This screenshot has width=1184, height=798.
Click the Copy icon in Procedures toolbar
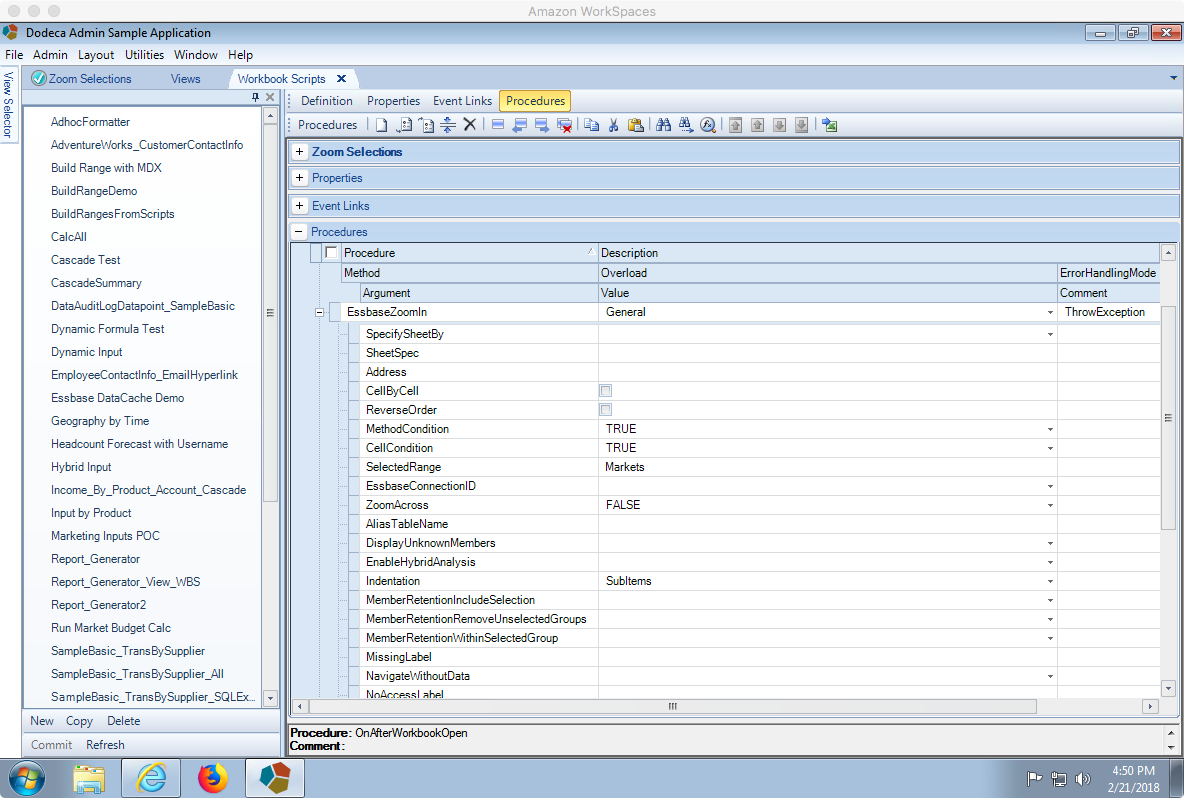pos(592,125)
